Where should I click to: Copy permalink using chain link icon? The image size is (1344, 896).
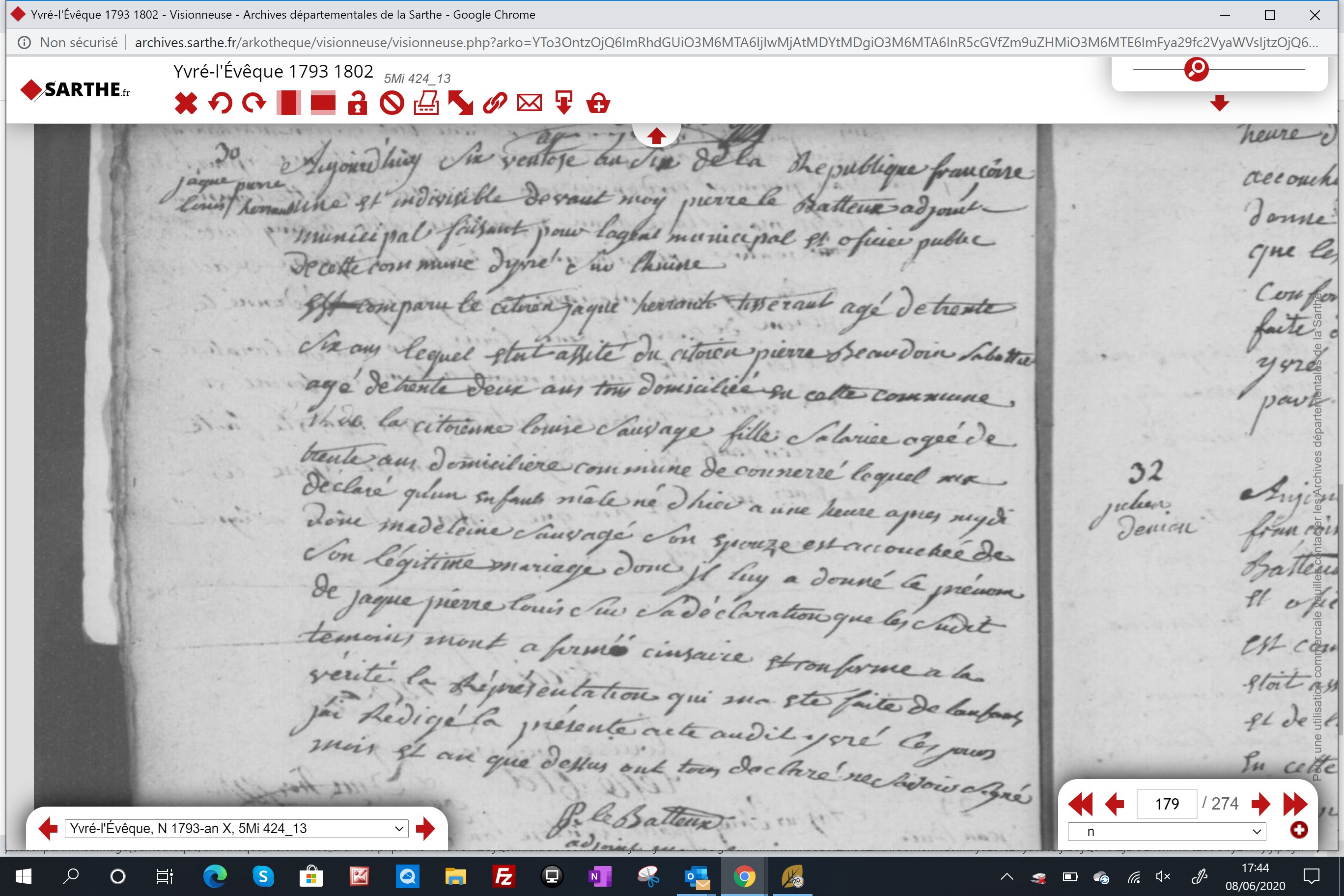pos(495,104)
